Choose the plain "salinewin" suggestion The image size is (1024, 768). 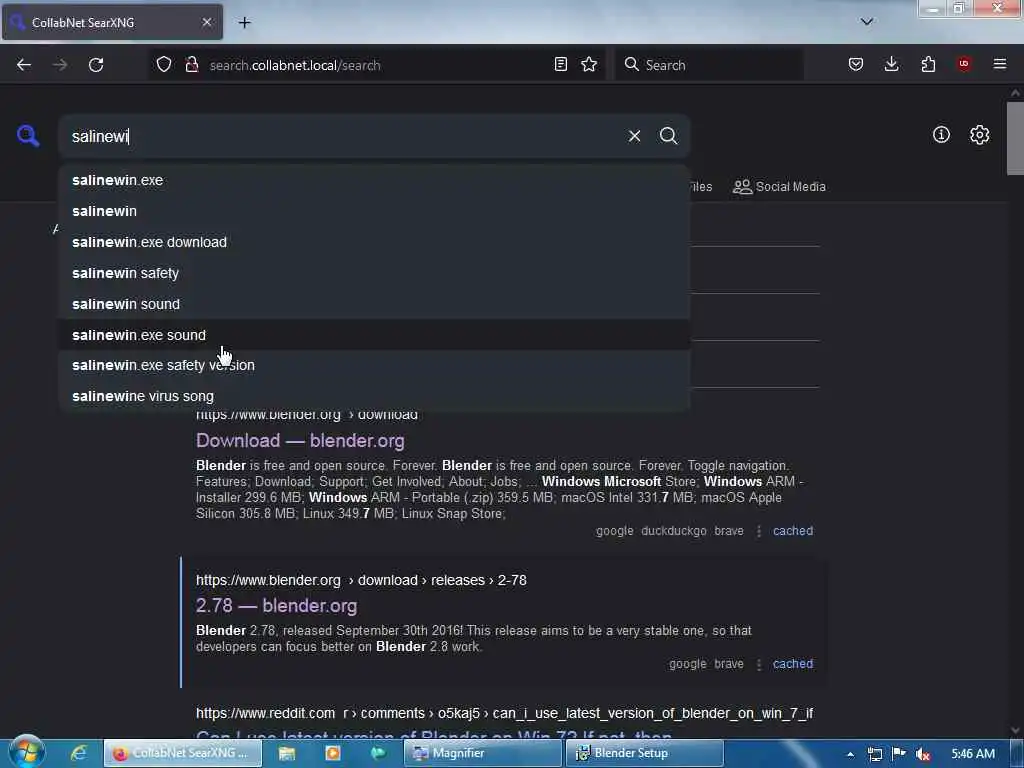click(374, 211)
